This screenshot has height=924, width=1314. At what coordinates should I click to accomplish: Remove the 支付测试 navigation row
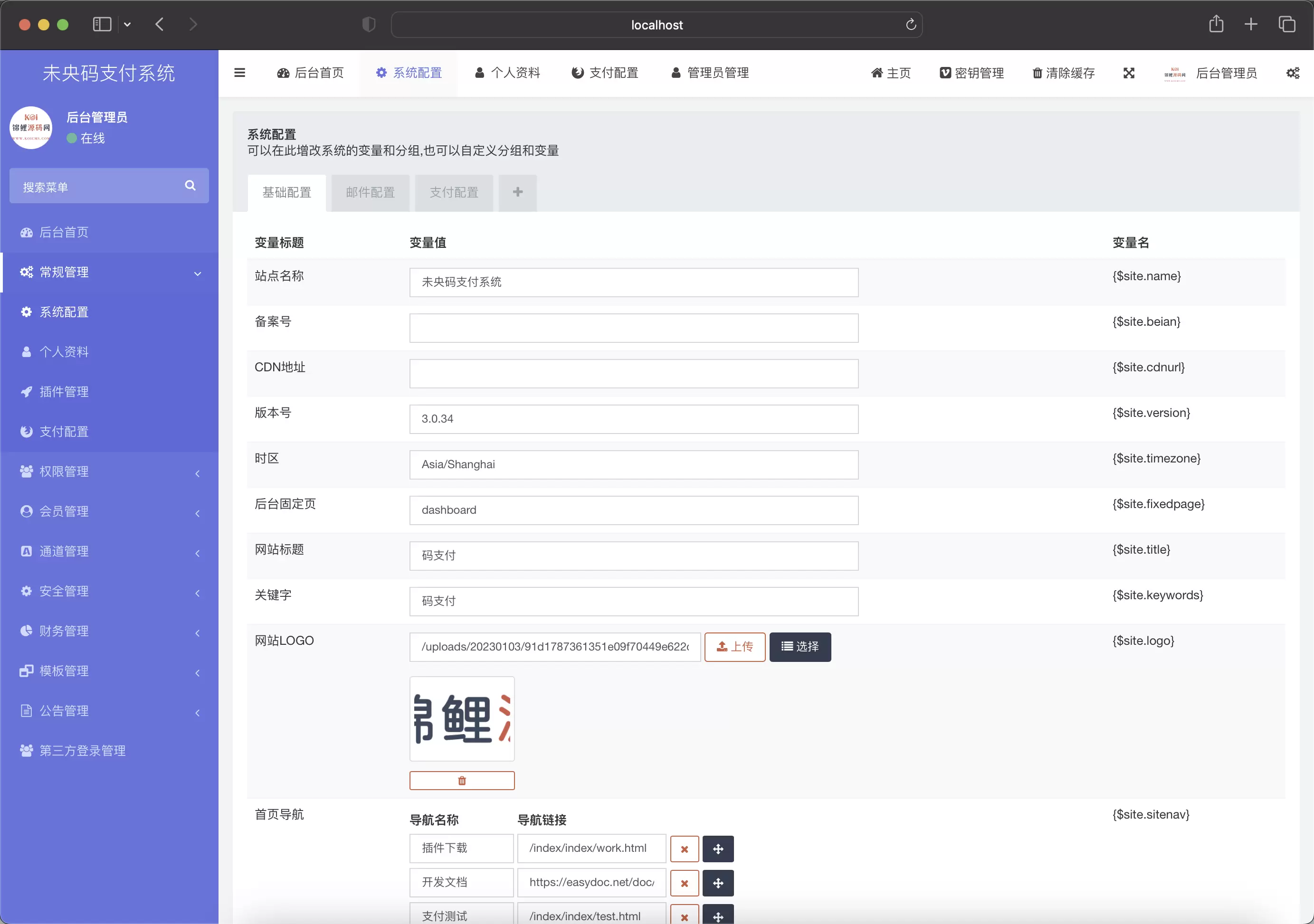[685, 915]
